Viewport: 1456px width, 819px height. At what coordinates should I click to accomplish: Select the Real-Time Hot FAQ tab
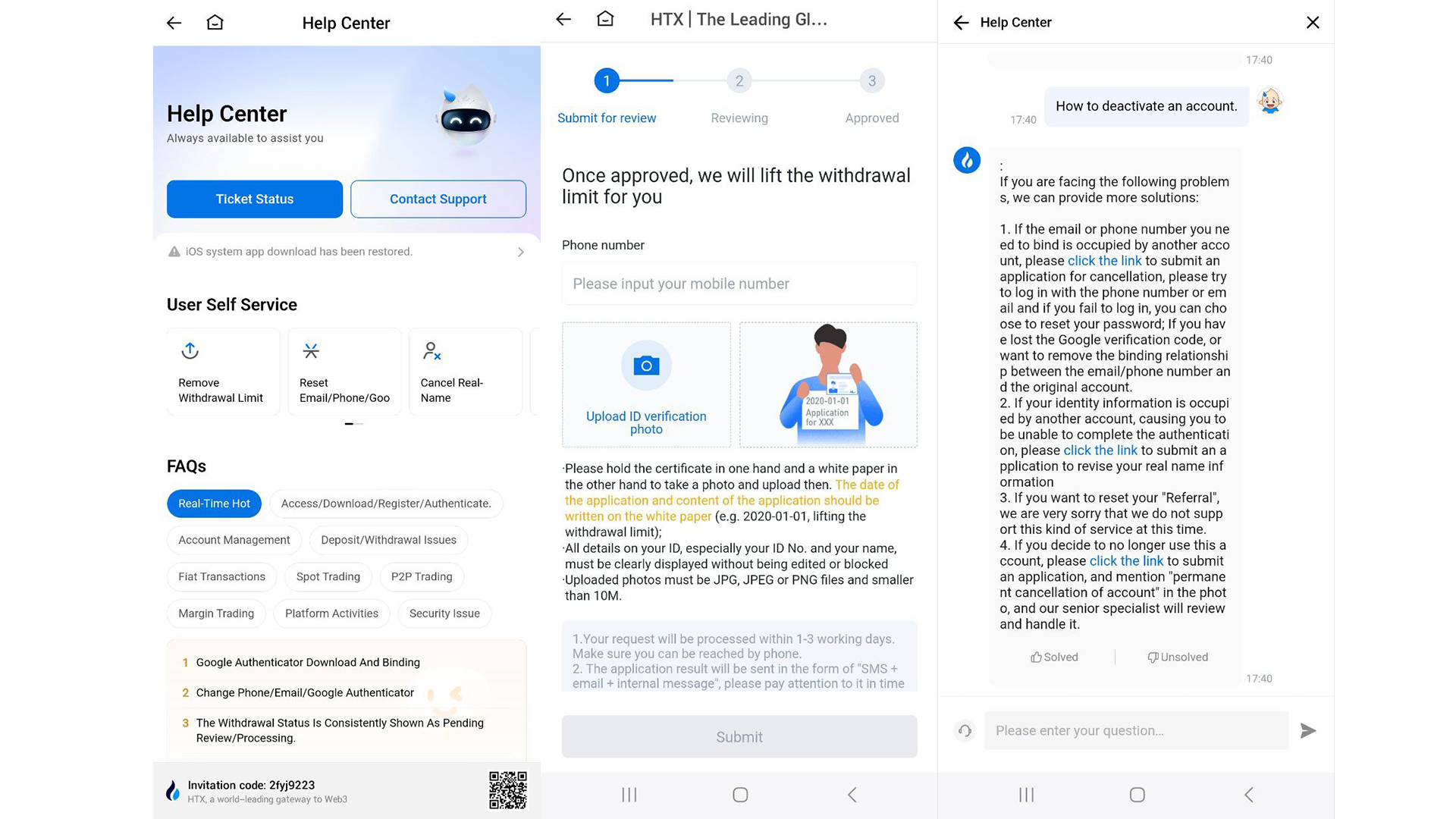pos(212,503)
